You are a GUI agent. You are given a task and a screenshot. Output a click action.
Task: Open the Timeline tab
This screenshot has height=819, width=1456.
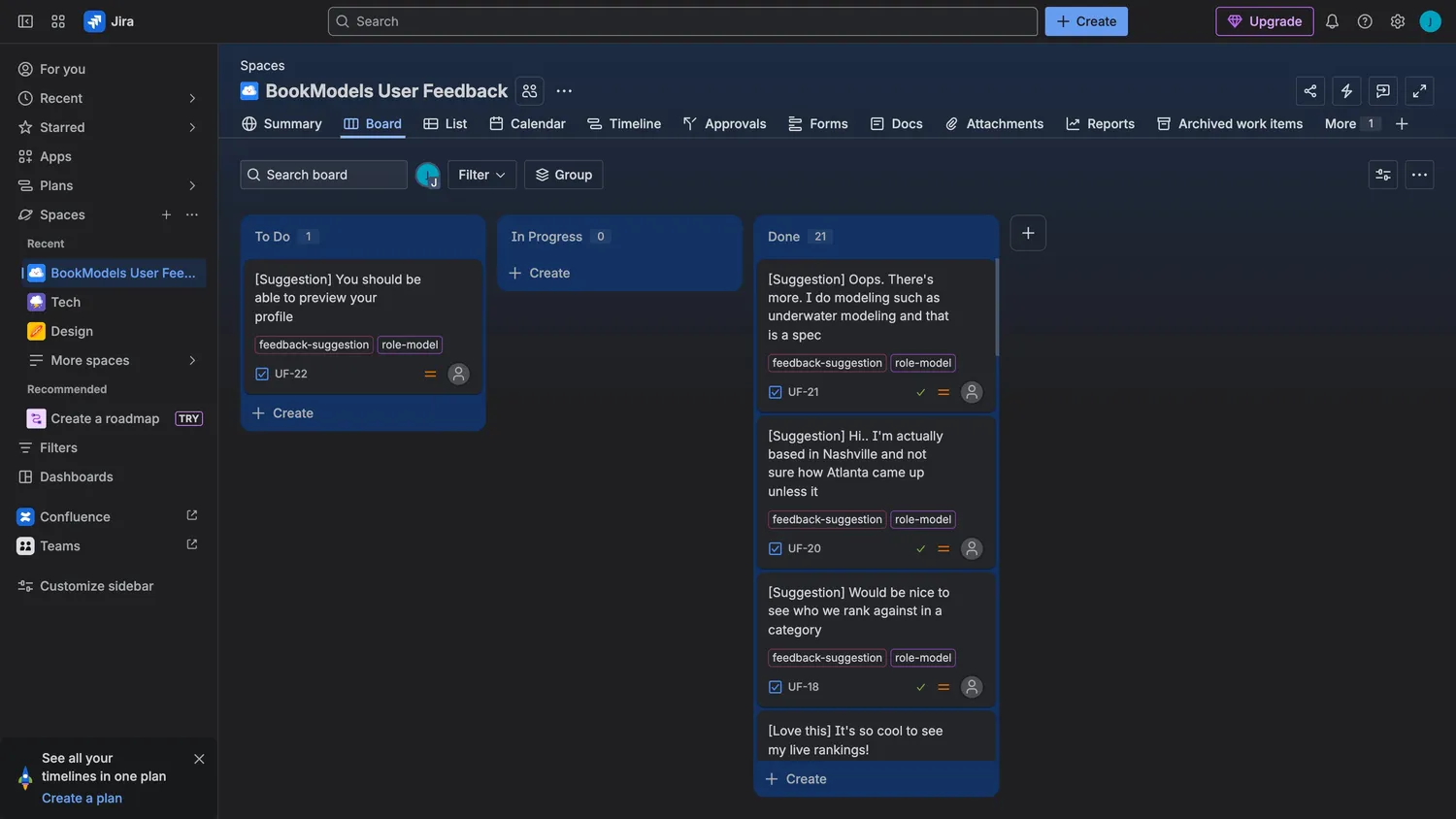coord(624,123)
